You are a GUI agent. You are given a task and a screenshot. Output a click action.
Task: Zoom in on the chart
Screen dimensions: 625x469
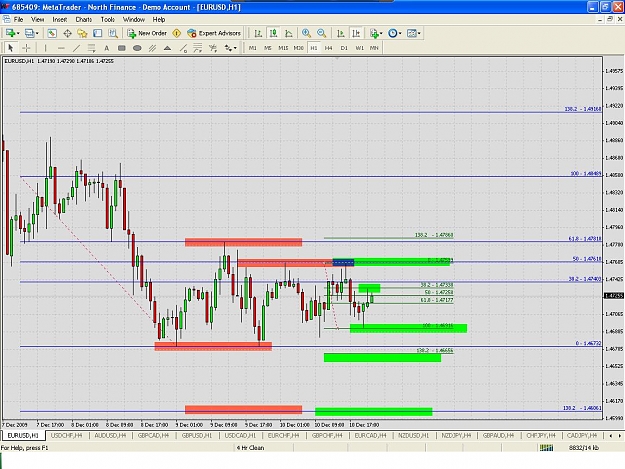[306, 33]
